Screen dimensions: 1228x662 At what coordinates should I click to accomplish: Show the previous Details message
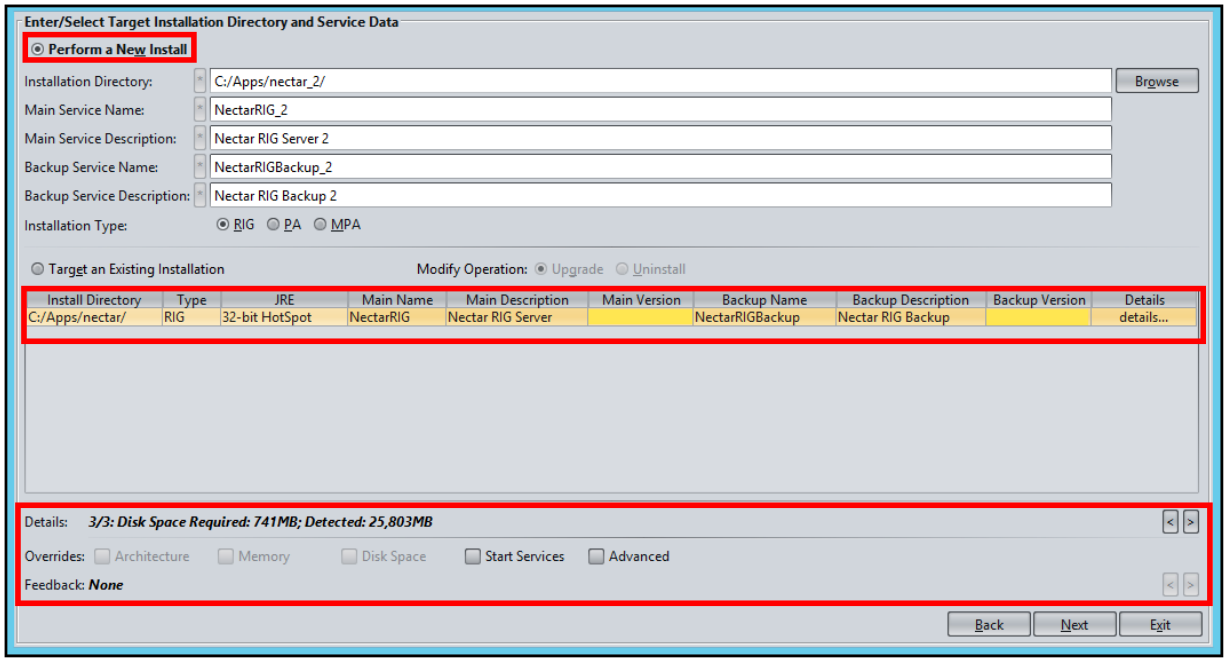click(x=1171, y=522)
